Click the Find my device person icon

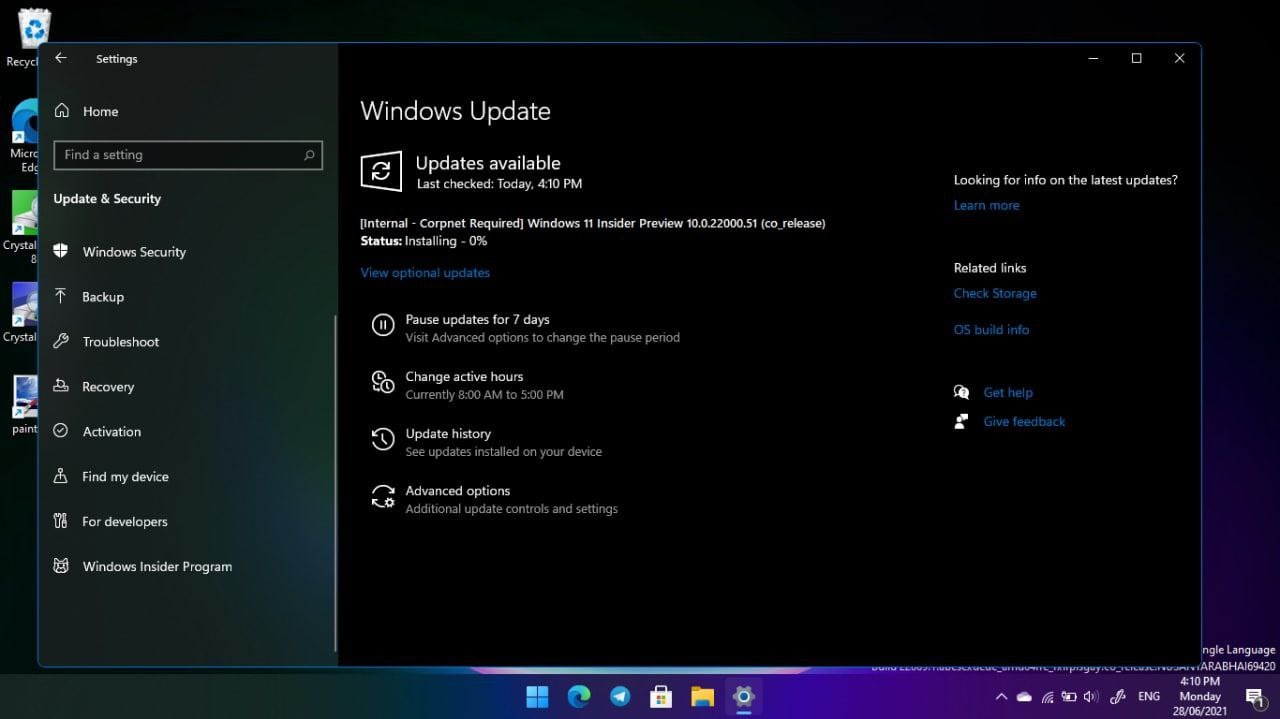[x=61, y=476]
